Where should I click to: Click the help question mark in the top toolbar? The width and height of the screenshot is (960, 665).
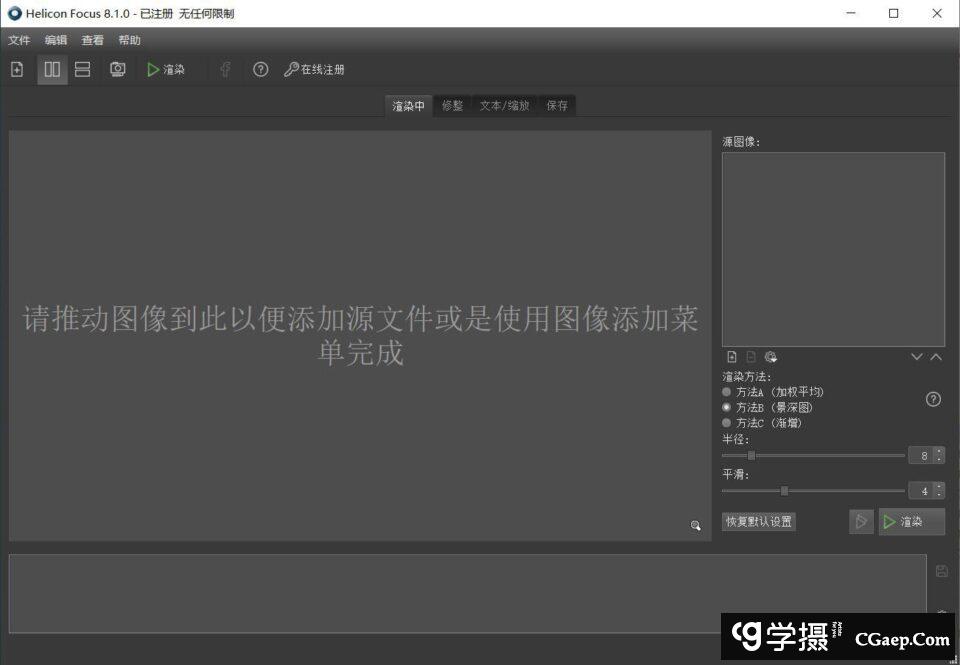click(x=260, y=69)
